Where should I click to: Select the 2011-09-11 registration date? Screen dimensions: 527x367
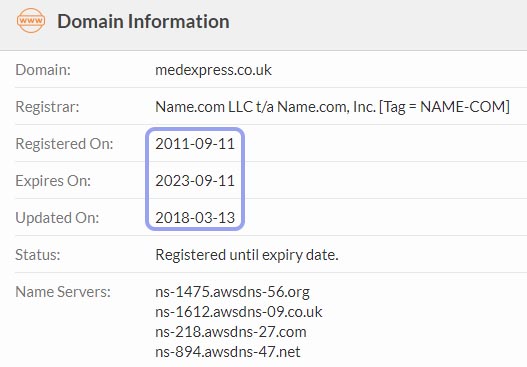click(195, 144)
